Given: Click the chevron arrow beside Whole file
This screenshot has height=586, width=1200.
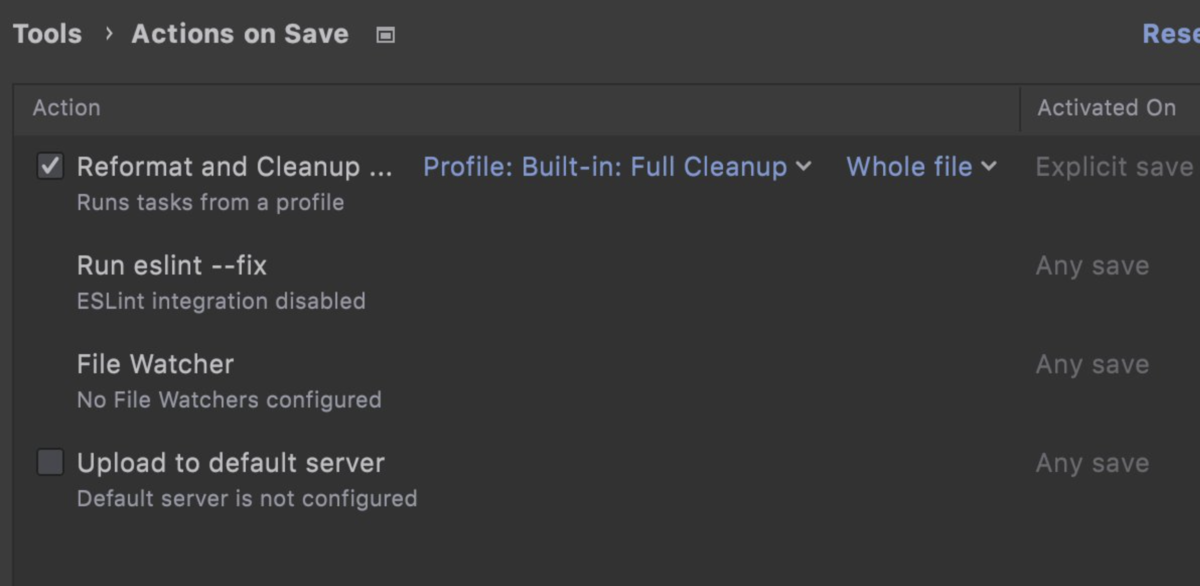Looking at the screenshot, I should pyautogui.click(x=989, y=167).
